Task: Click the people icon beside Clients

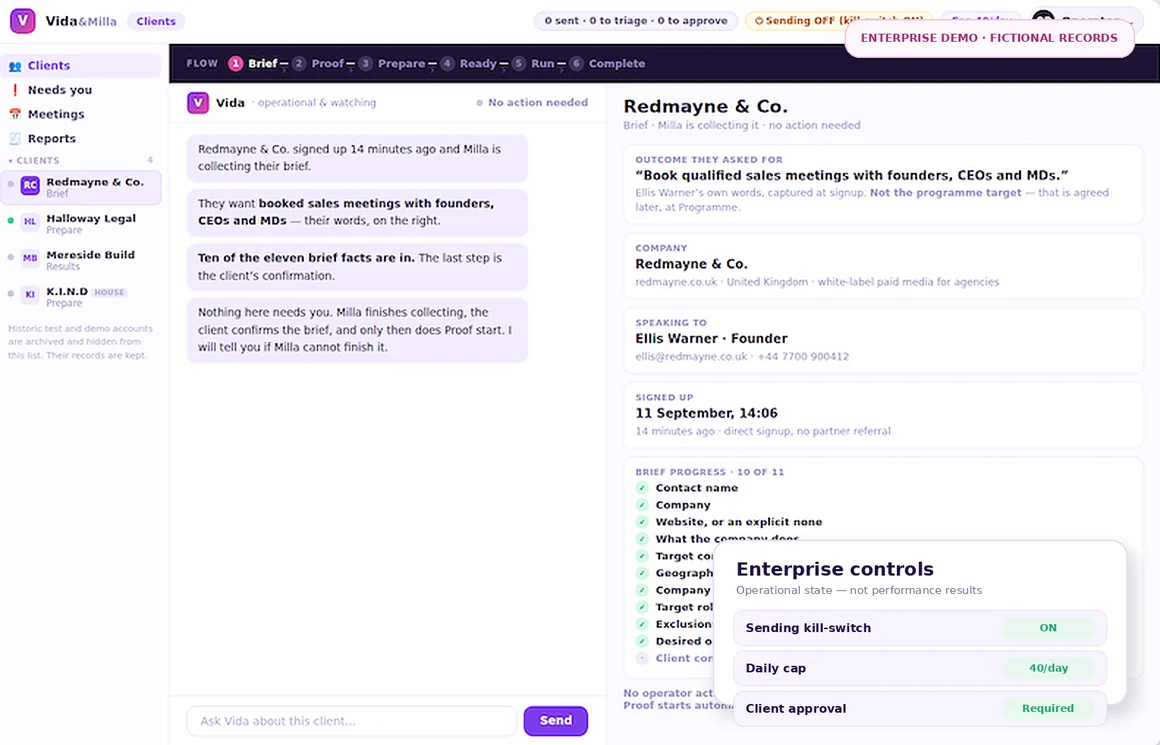Action: 15,66
